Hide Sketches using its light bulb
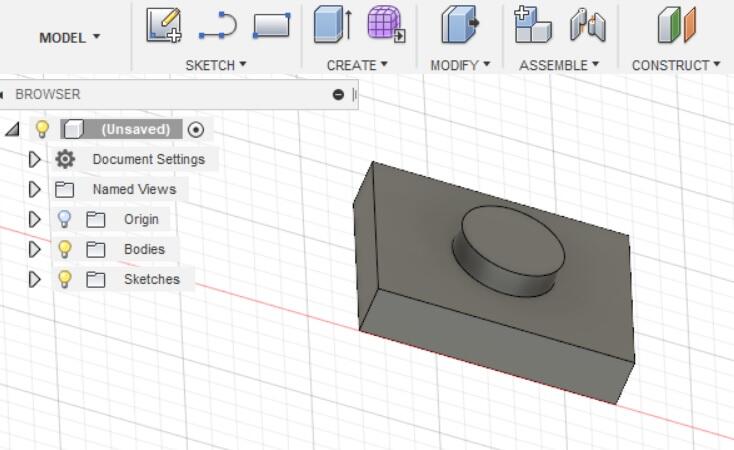The image size is (734, 450). (x=65, y=279)
